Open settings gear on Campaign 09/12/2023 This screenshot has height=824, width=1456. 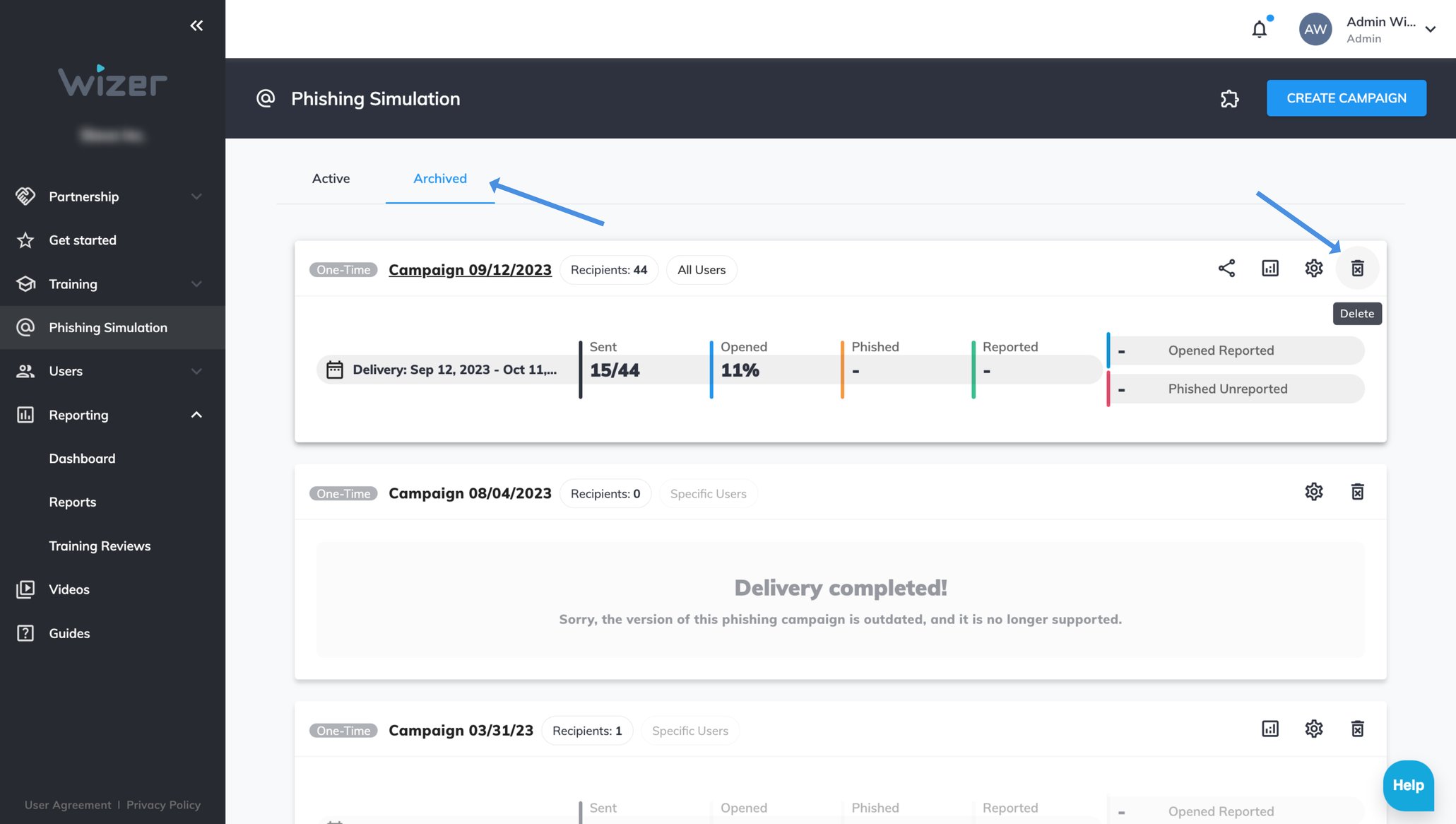1313,269
